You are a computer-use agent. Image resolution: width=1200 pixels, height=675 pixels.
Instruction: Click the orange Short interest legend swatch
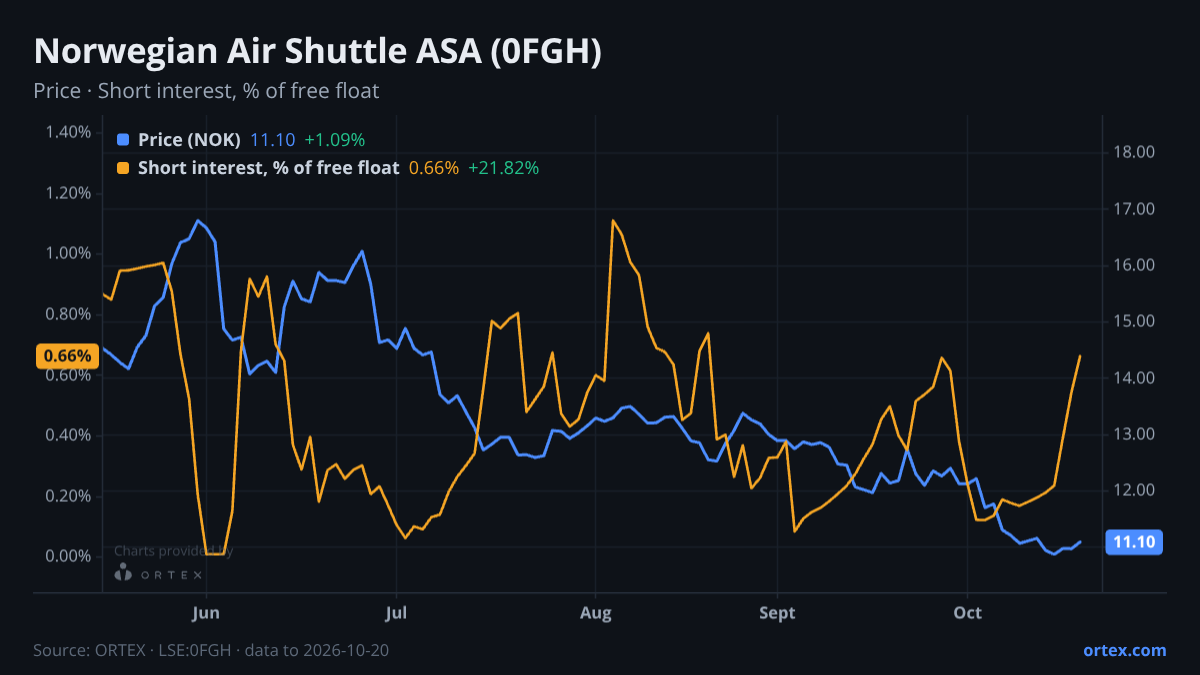[123, 168]
